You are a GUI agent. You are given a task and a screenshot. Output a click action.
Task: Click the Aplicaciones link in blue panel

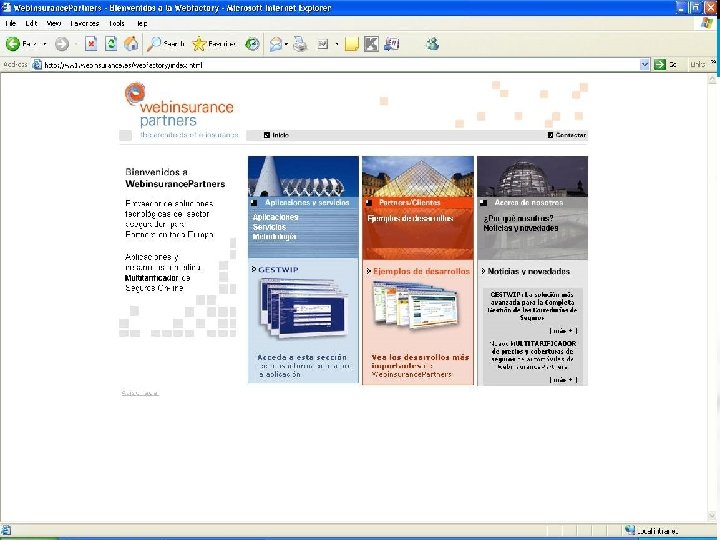tap(276, 217)
